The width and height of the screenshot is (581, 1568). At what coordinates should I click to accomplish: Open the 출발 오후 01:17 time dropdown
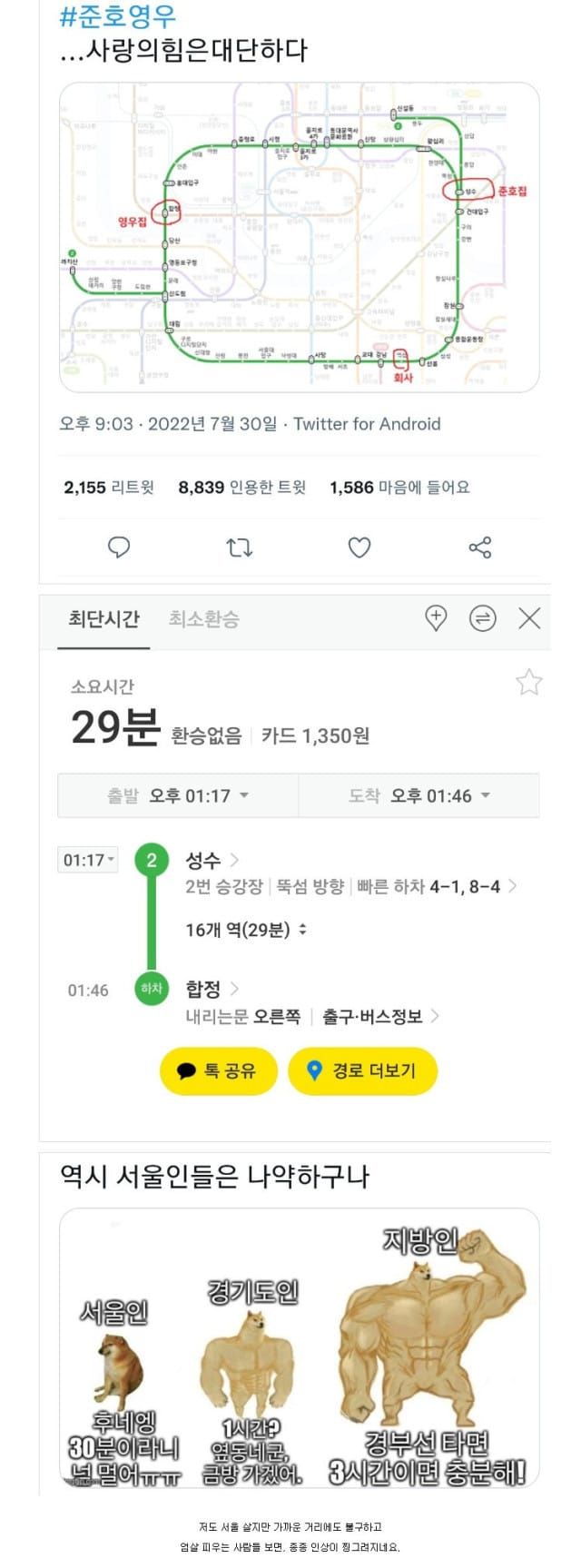[x=179, y=796]
